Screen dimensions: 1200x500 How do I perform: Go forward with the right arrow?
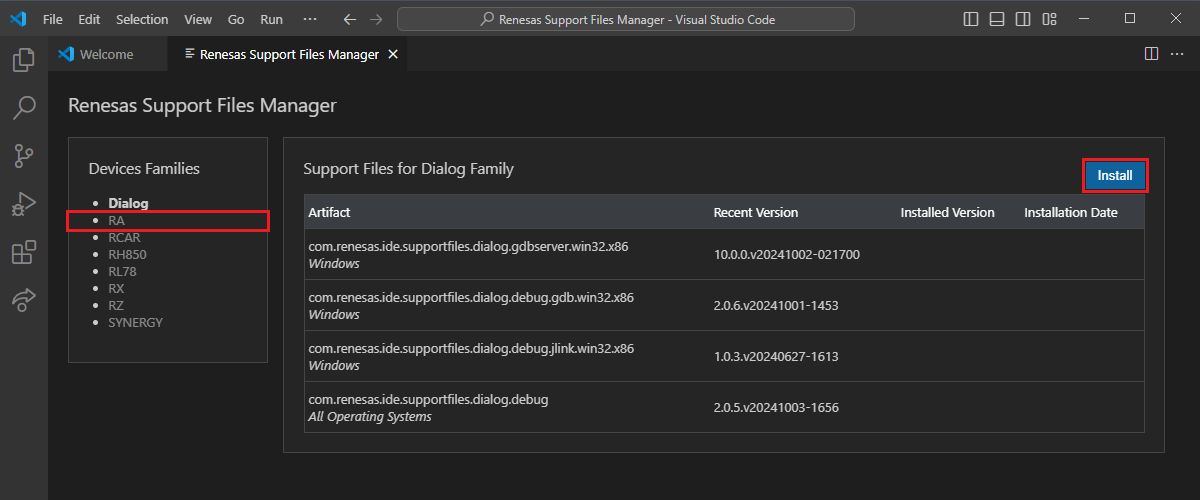pyautogui.click(x=375, y=19)
